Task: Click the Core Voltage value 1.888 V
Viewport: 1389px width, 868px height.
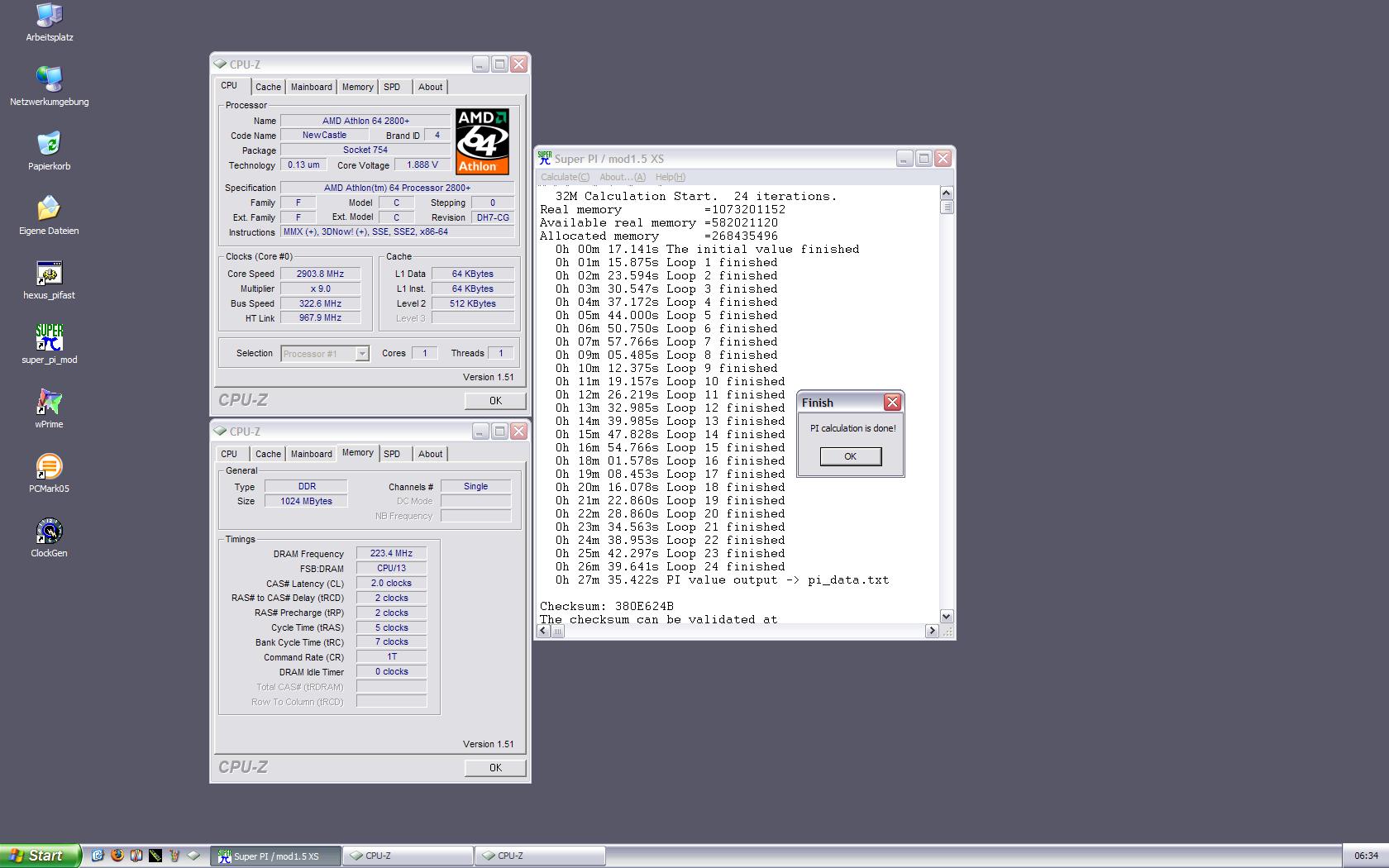Action: click(422, 165)
